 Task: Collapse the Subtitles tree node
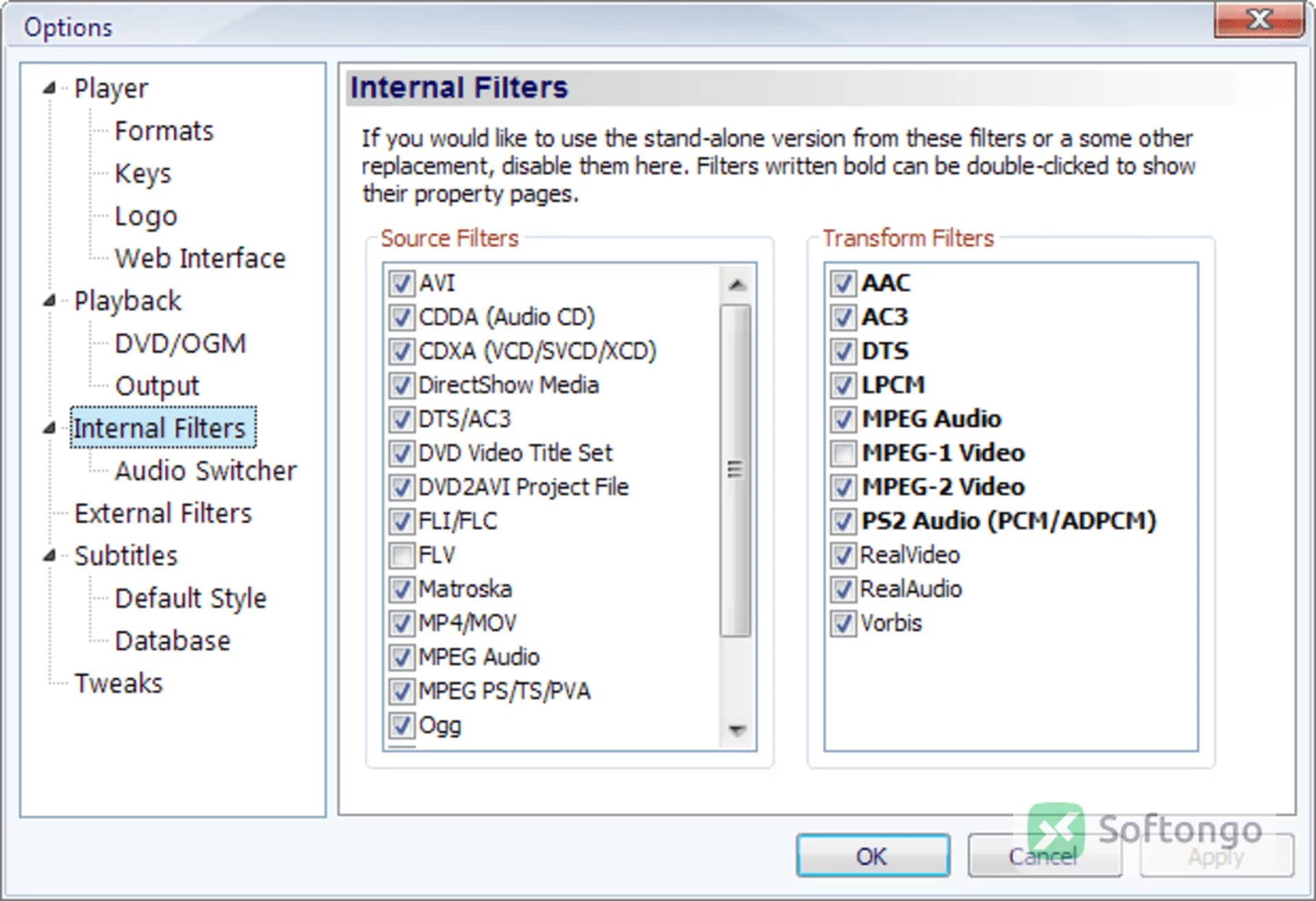(49, 556)
